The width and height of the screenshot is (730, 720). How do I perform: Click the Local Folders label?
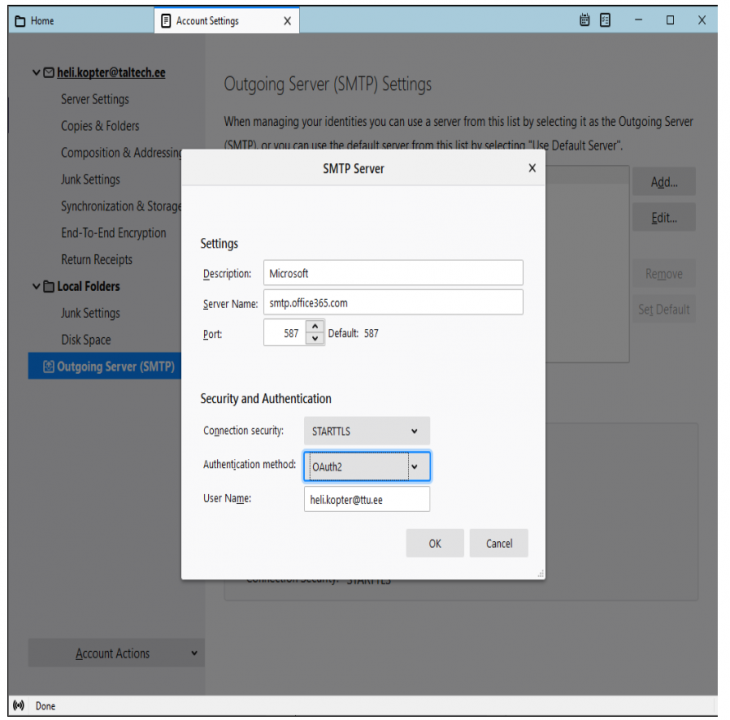pyautogui.click(x=88, y=286)
